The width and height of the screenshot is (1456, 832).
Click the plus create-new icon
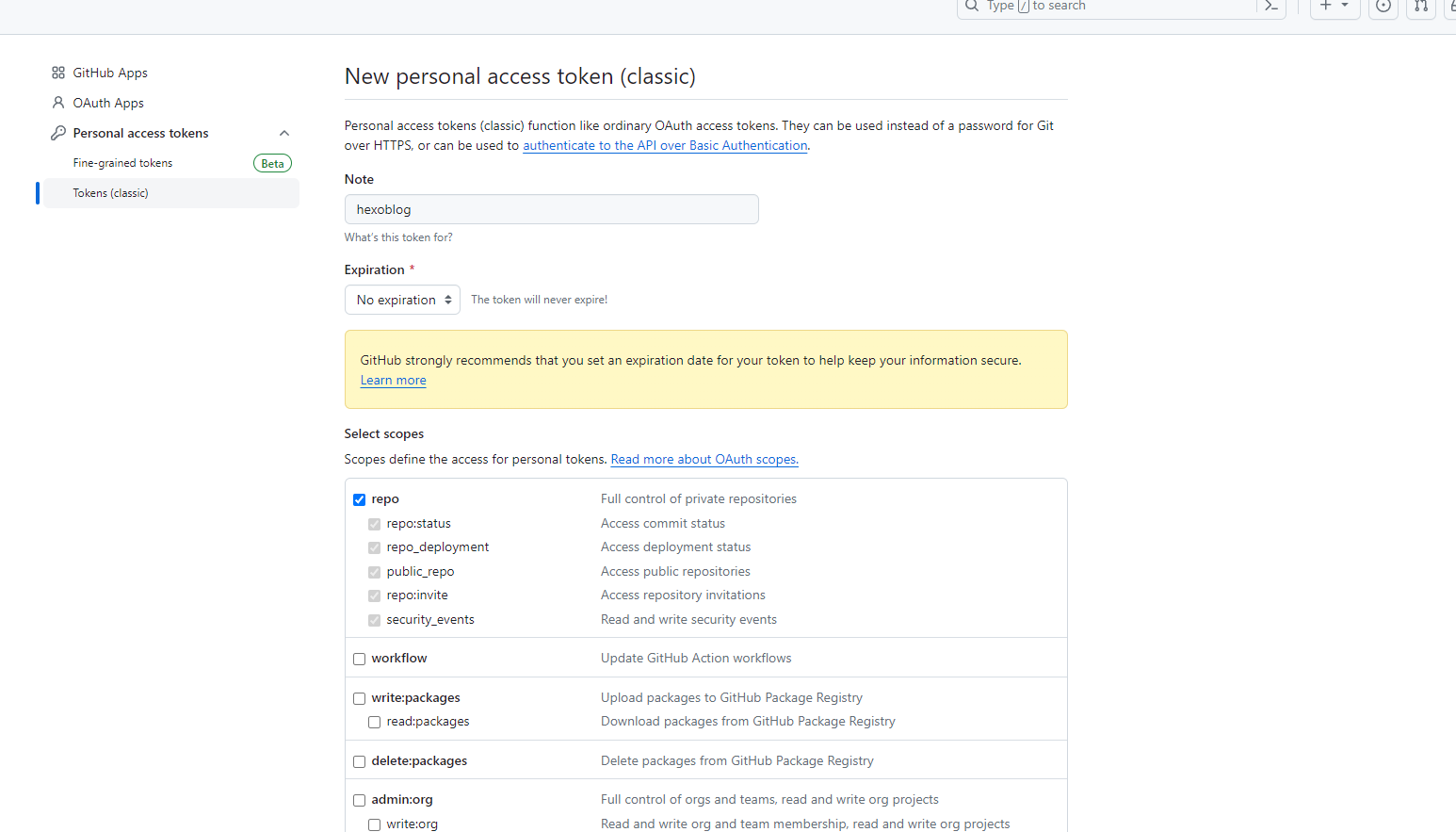click(1325, 6)
